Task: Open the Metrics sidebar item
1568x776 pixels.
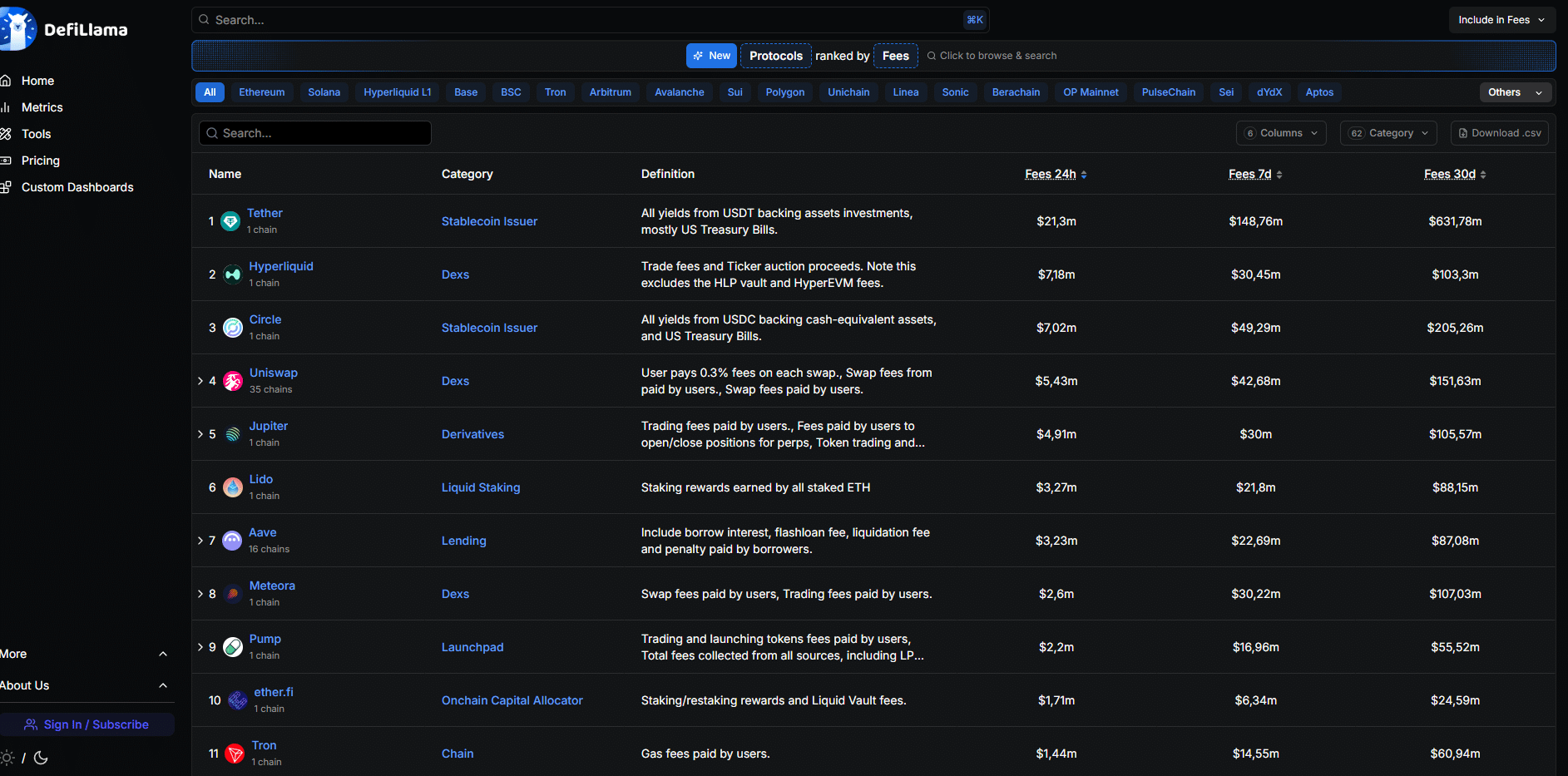Action: pyautogui.click(x=42, y=107)
